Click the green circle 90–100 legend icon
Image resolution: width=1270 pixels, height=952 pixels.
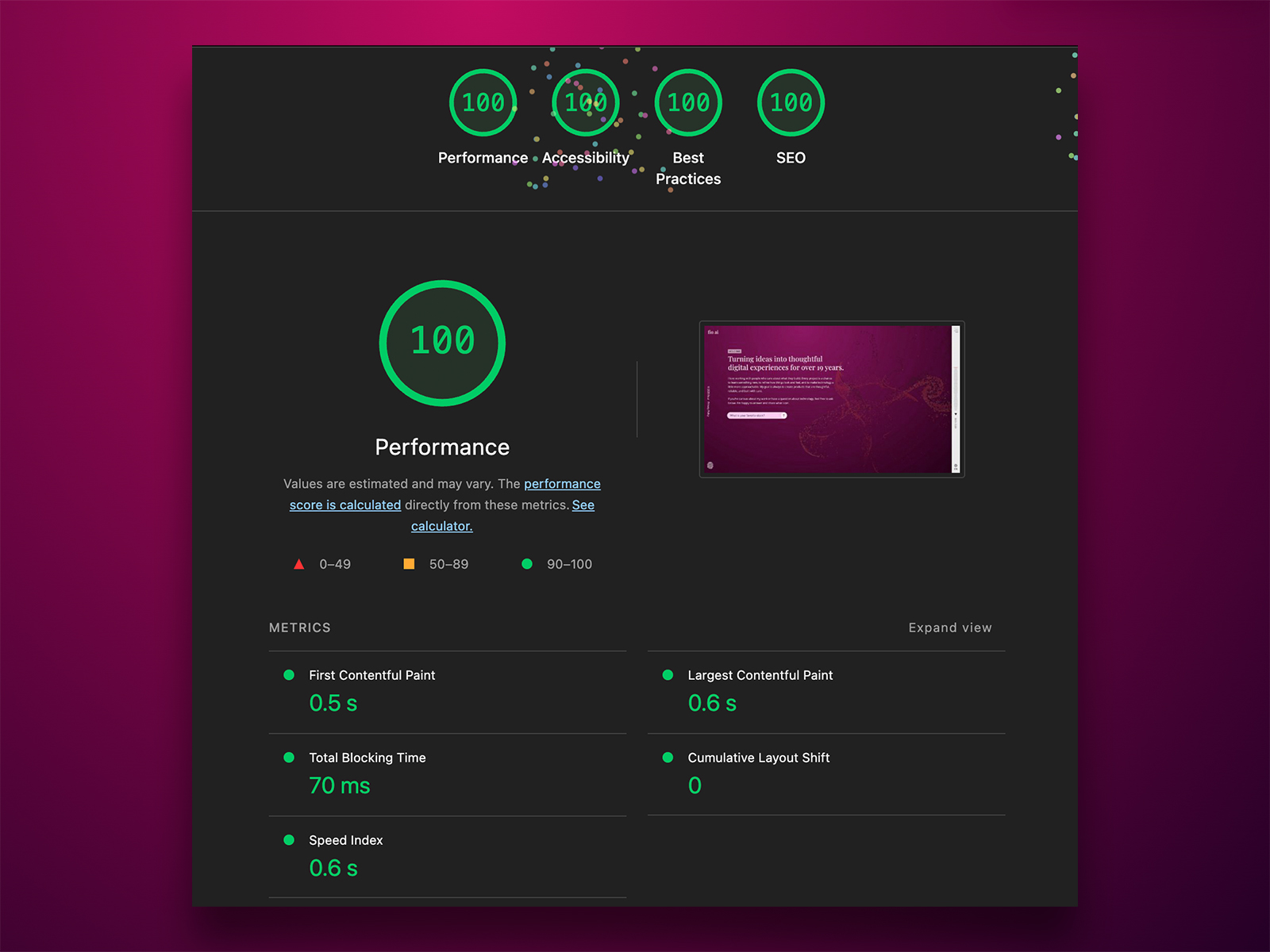[527, 564]
